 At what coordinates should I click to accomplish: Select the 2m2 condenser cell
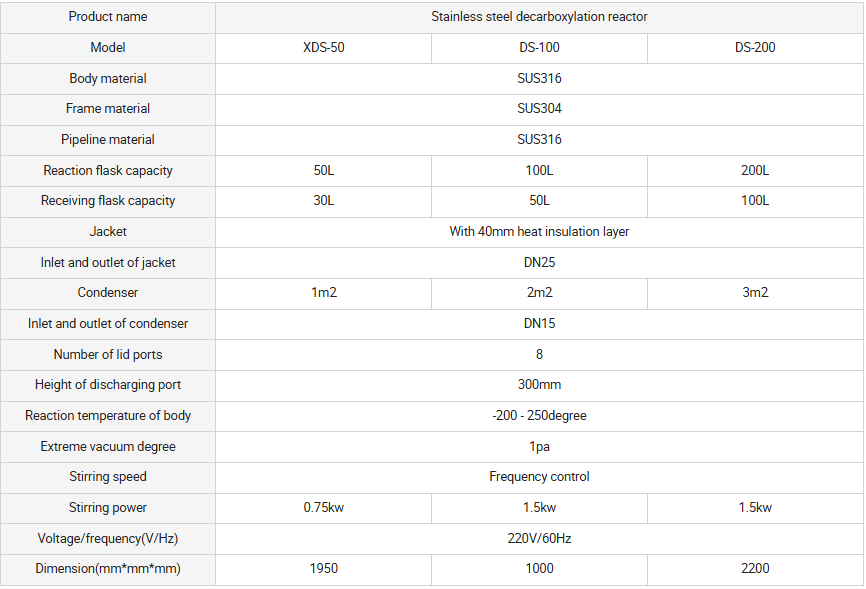click(539, 293)
